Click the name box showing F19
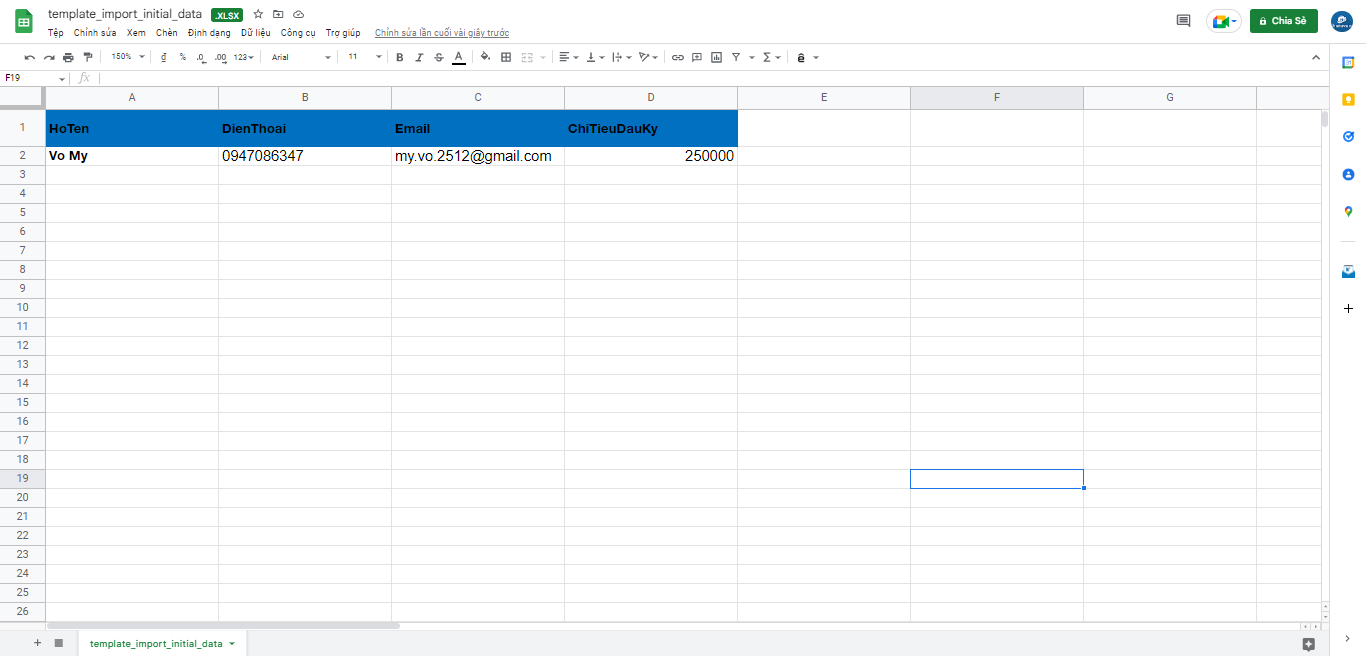Image resolution: width=1366 pixels, height=656 pixels. coord(35,78)
